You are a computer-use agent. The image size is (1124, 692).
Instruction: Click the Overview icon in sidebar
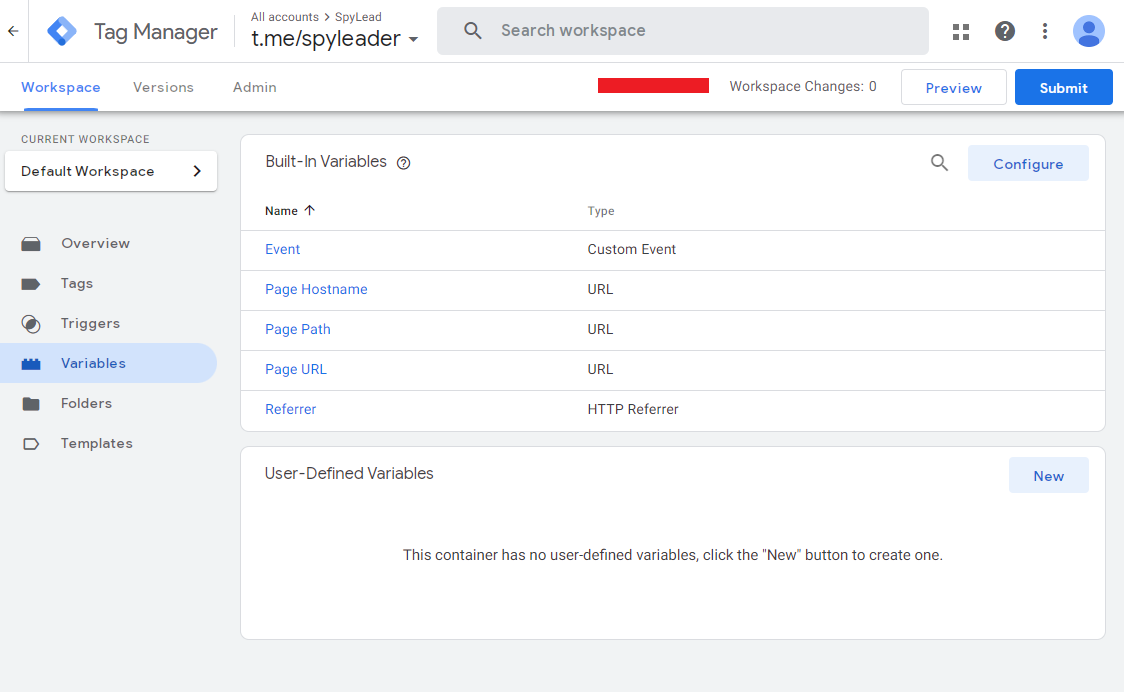pyautogui.click(x=31, y=244)
